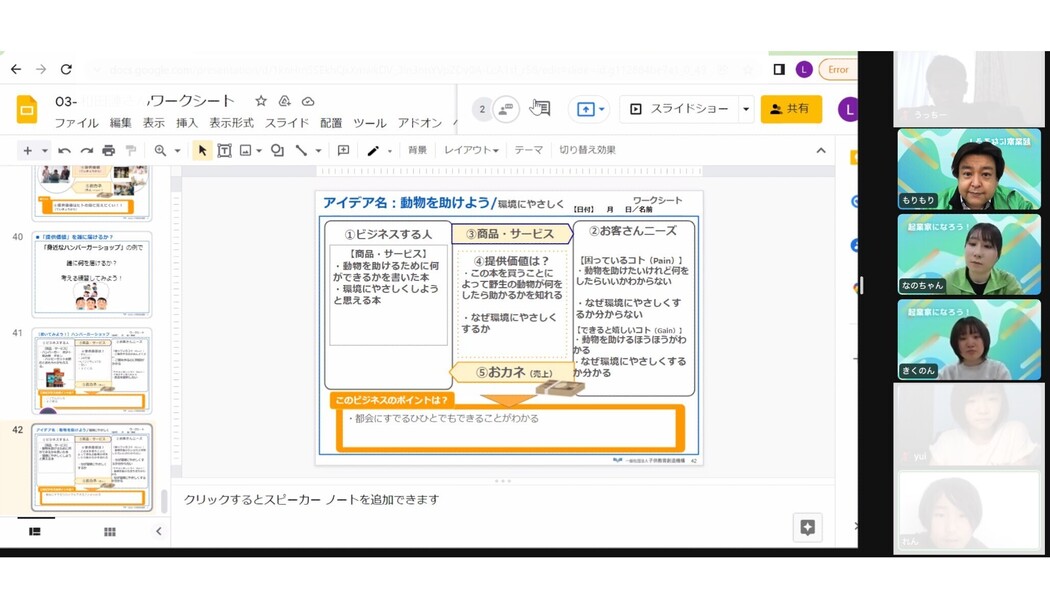Switch to filmstrip view
This screenshot has height=591, width=1050.
(x=35, y=532)
